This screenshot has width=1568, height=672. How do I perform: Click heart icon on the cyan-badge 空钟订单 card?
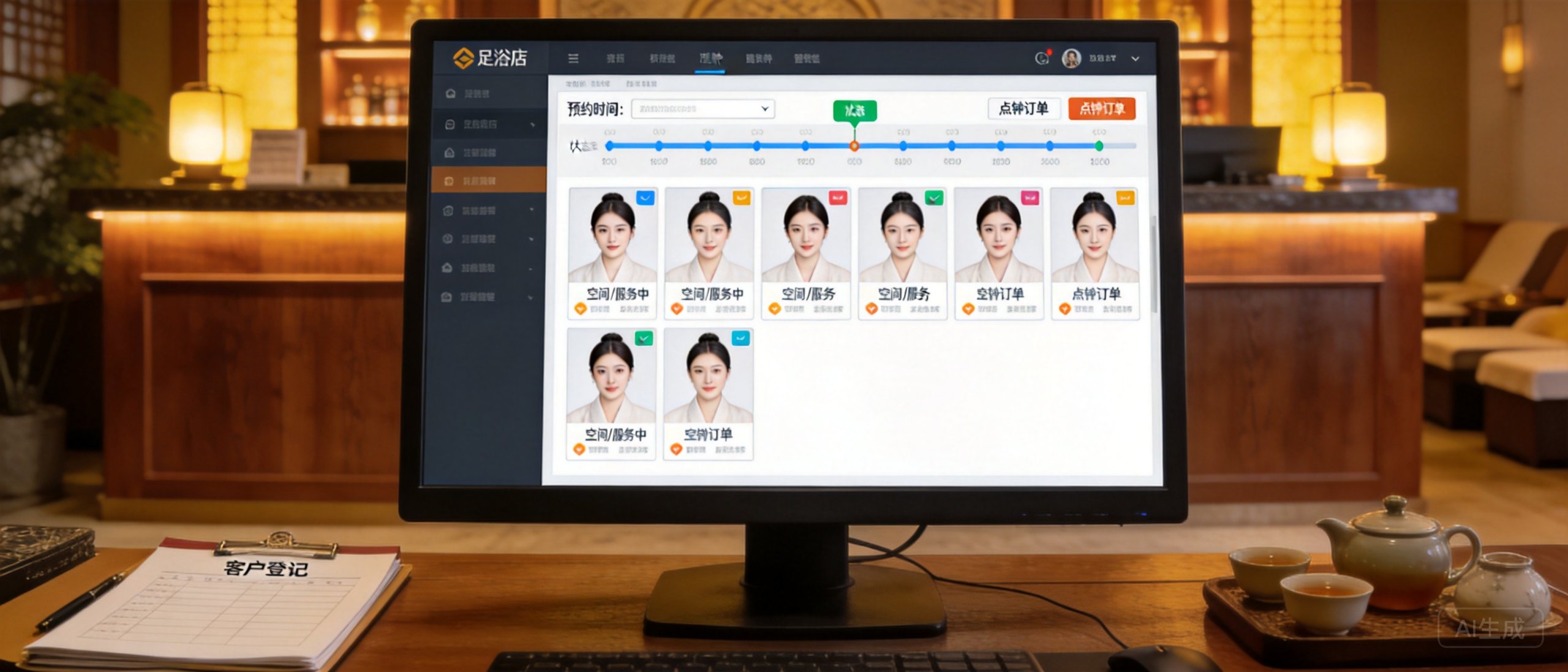click(x=676, y=449)
